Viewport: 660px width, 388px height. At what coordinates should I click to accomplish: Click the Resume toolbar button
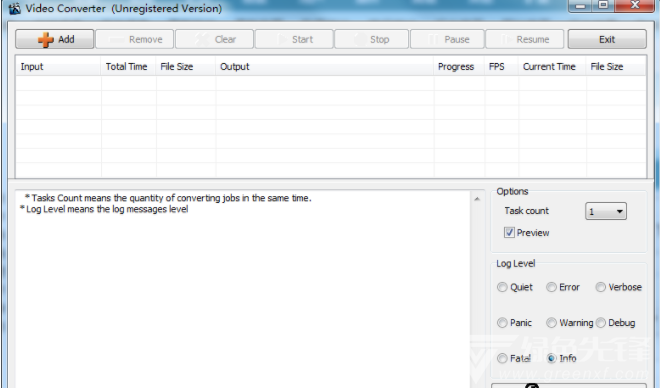coord(524,39)
